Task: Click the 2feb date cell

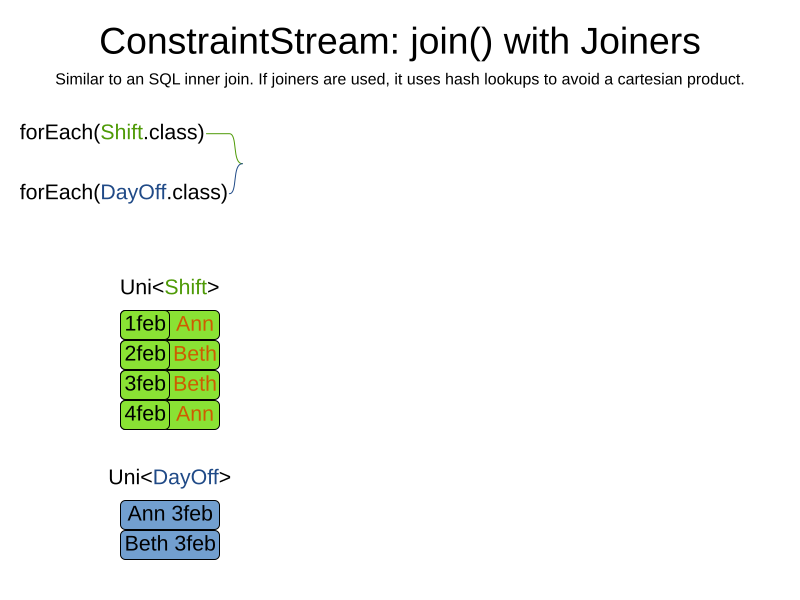Action: pos(145,354)
